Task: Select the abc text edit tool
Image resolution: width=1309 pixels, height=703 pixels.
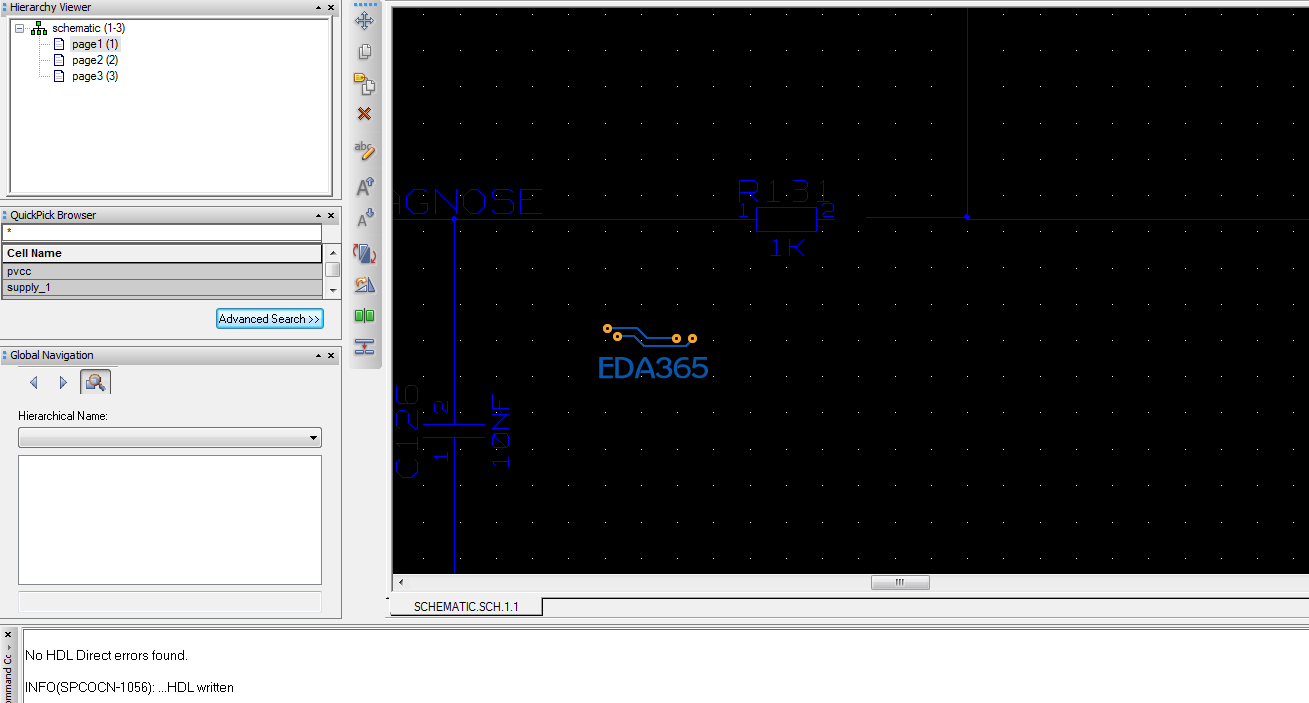Action: pos(364,151)
